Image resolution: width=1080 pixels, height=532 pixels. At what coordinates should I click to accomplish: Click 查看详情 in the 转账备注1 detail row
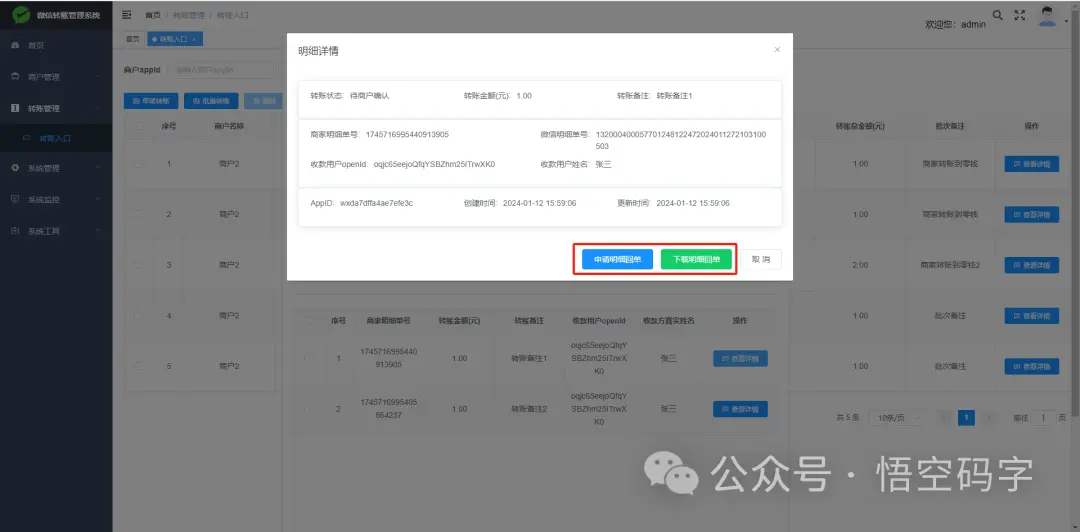click(x=740, y=358)
